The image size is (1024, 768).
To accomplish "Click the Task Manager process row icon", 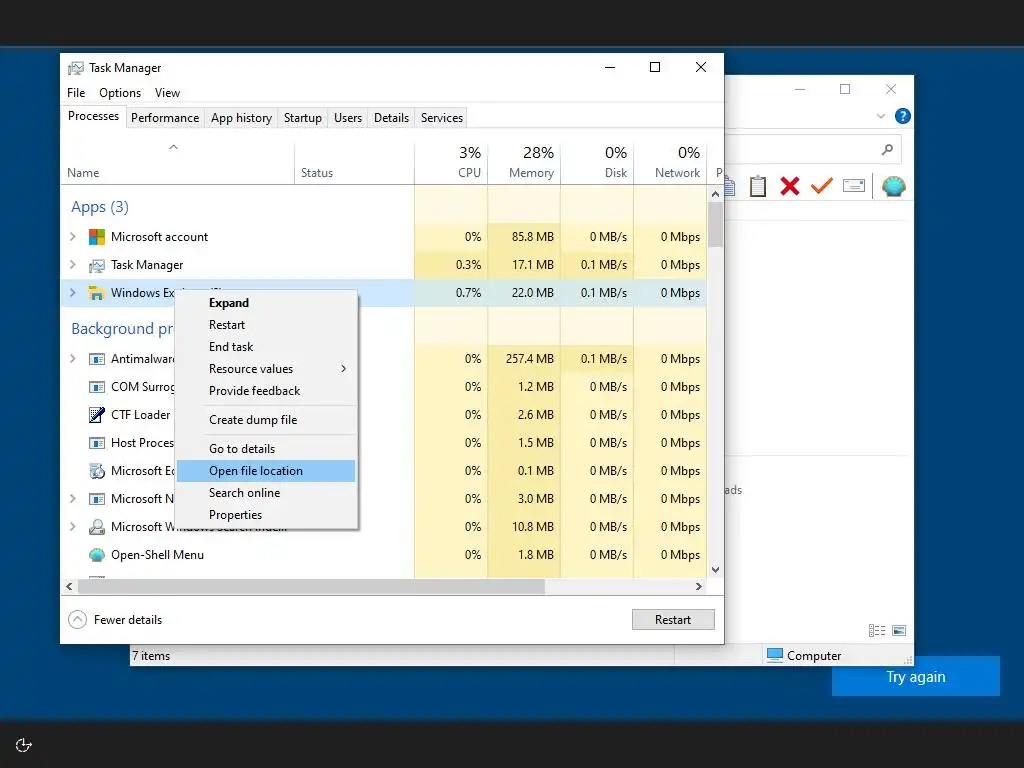I will 97,265.
